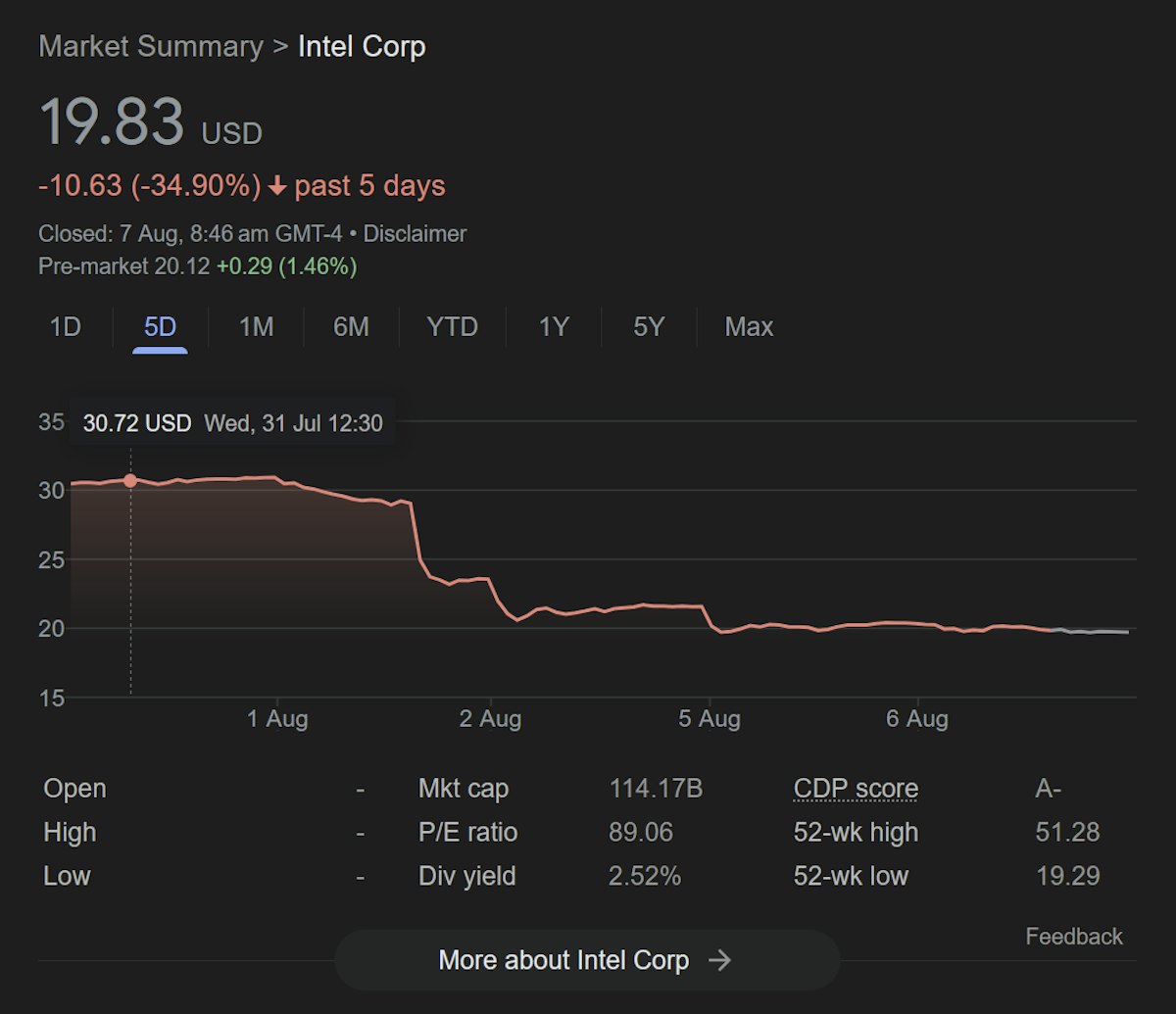Viewport: 1176px width, 1014px height.
Task: Click the 1 Aug date axis label
Action: tap(277, 719)
